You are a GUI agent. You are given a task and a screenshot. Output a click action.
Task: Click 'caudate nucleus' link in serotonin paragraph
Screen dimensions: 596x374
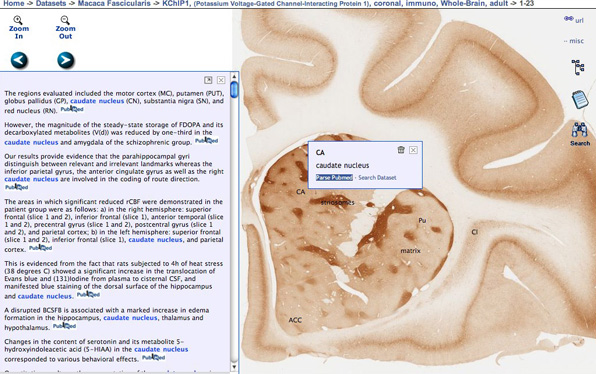click(x=161, y=349)
